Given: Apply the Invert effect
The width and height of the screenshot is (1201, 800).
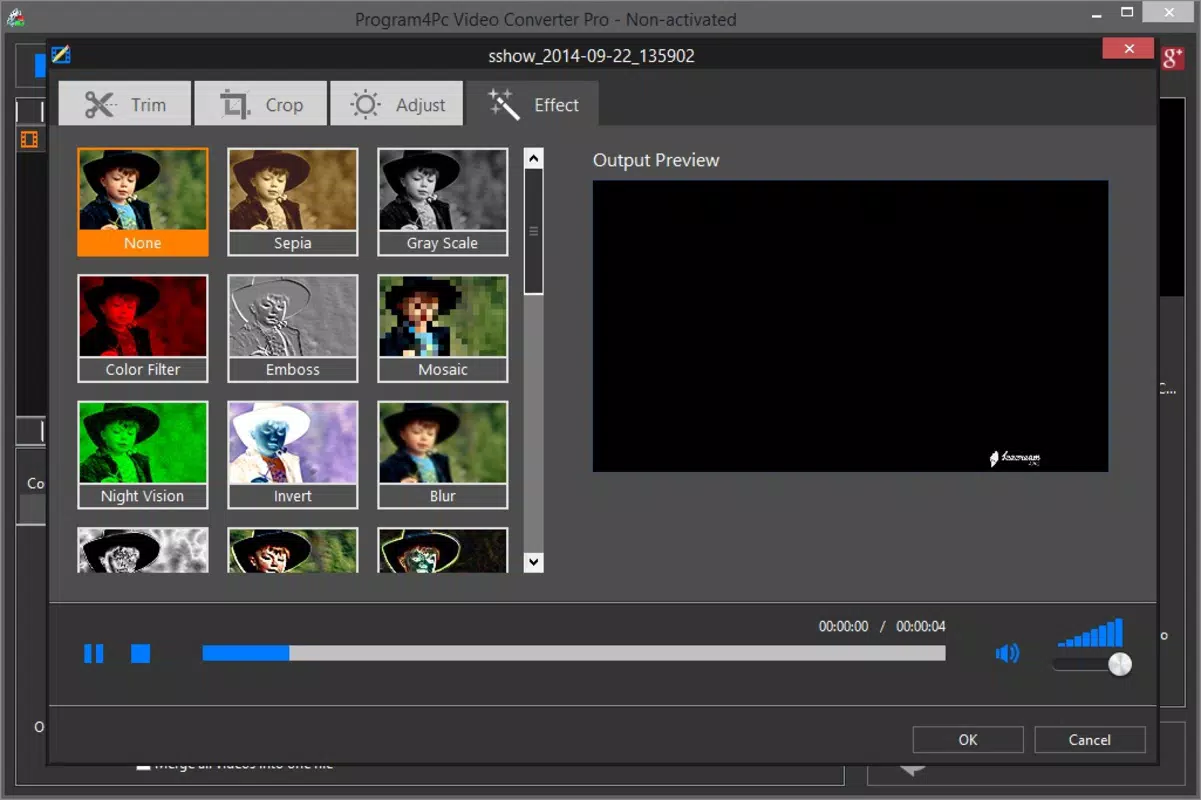Looking at the screenshot, I should pyautogui.click(x=293, y=455).
